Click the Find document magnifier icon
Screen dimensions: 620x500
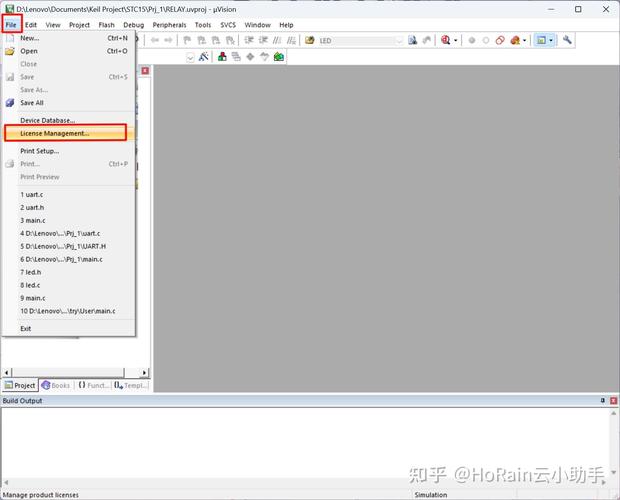[412, 40]
